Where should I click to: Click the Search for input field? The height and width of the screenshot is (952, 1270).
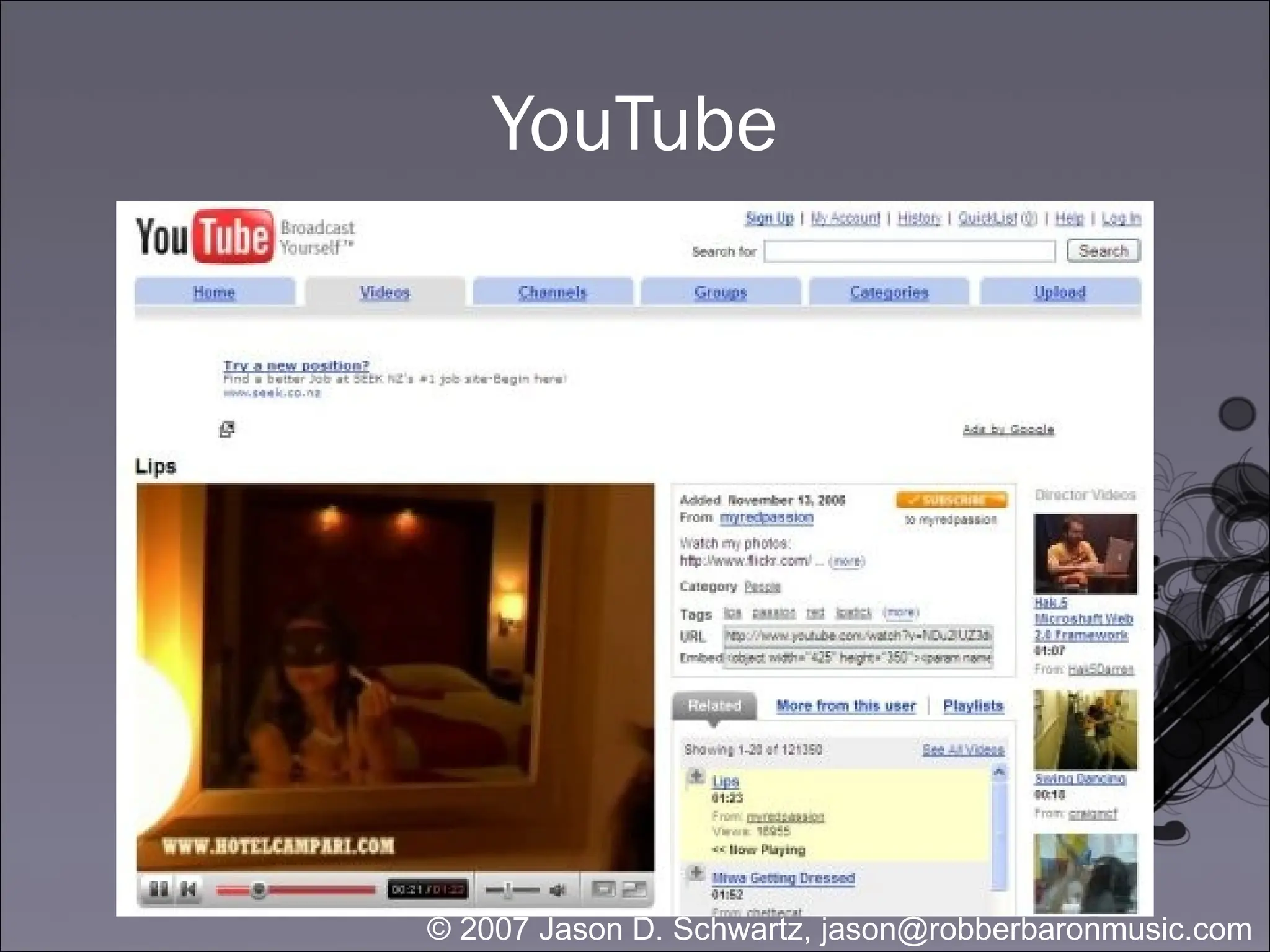pyautogui.click(x=910, y=252)
